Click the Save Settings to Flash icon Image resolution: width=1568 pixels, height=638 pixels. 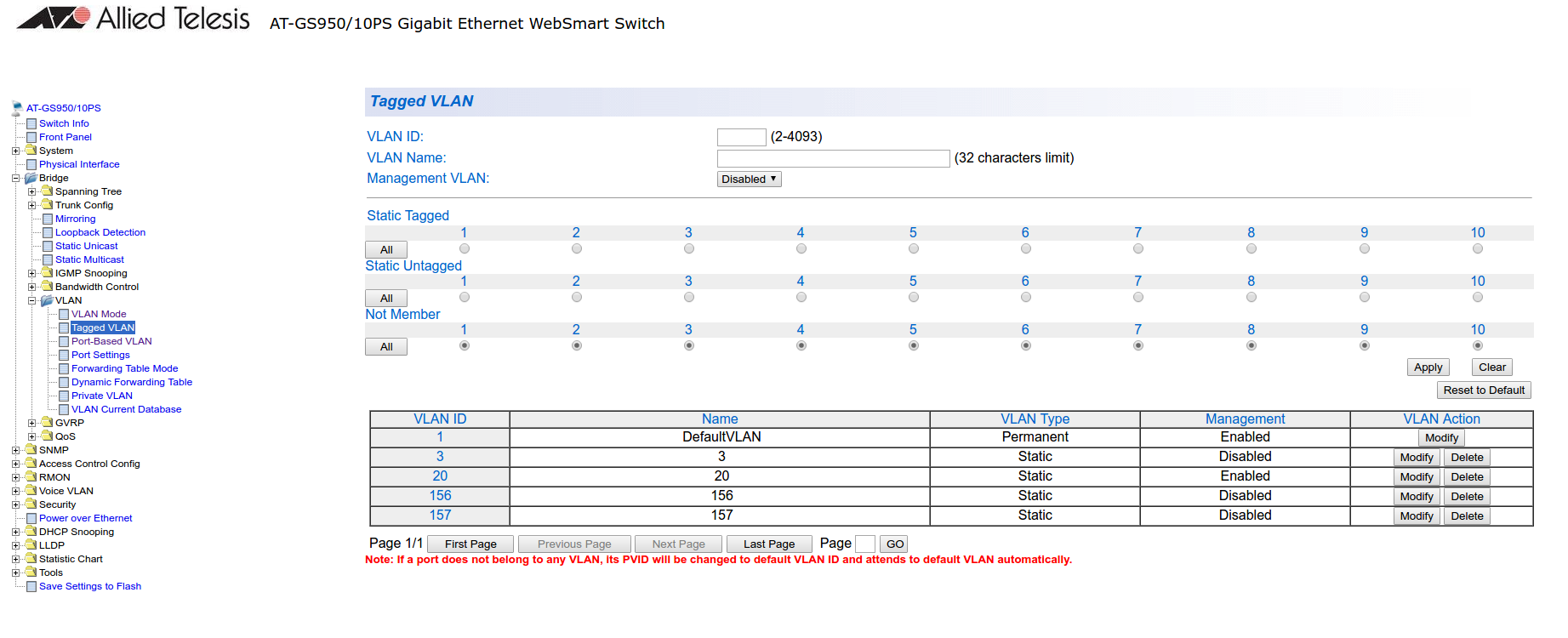pos(31,586)
